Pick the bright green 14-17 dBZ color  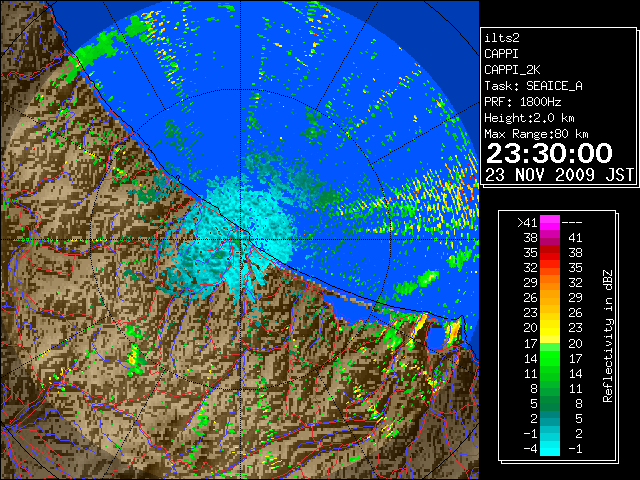550,358
